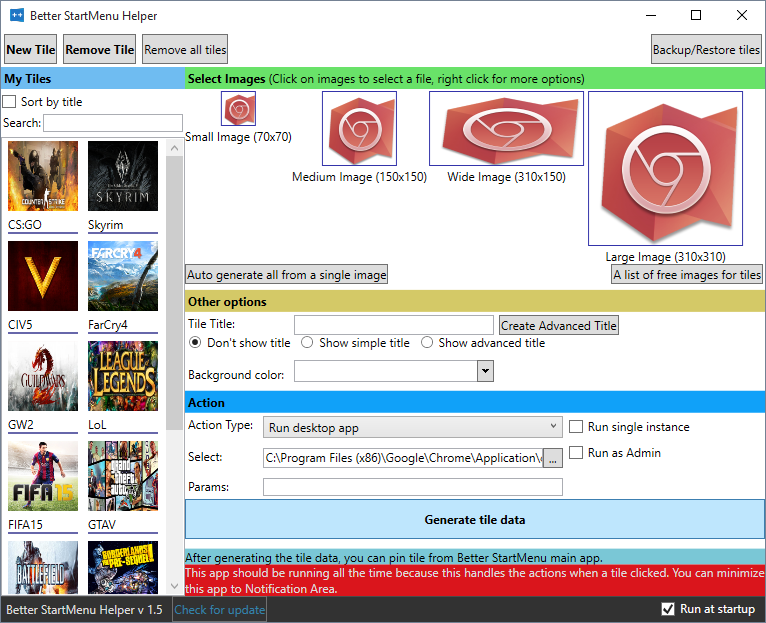Select Show advanced title option

pos(427,343)
